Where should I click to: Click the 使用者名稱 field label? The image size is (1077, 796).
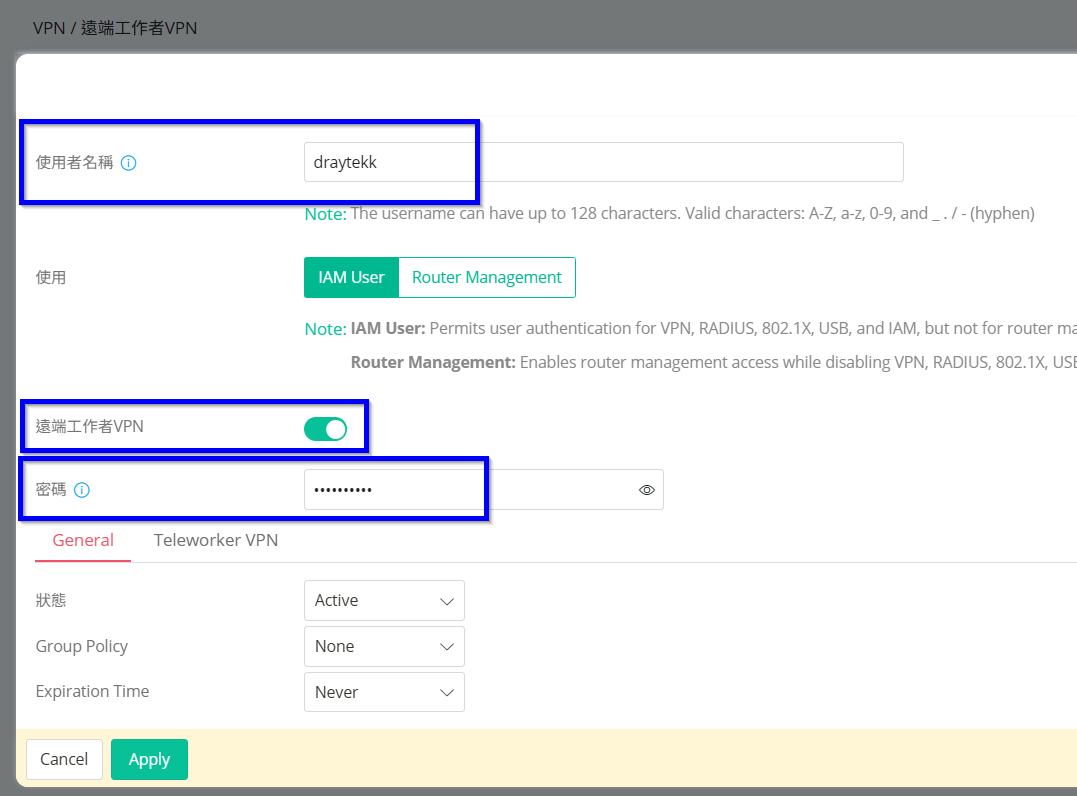pos(74,162)
